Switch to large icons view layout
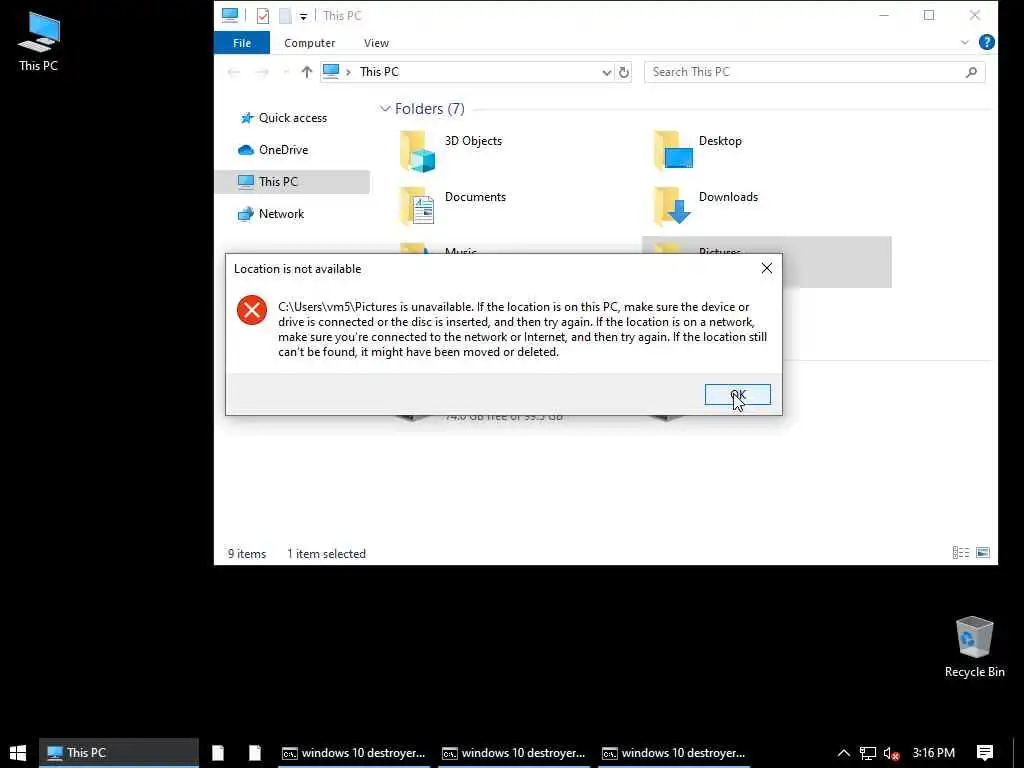The image size is (1024, 768). pos(983,553)
